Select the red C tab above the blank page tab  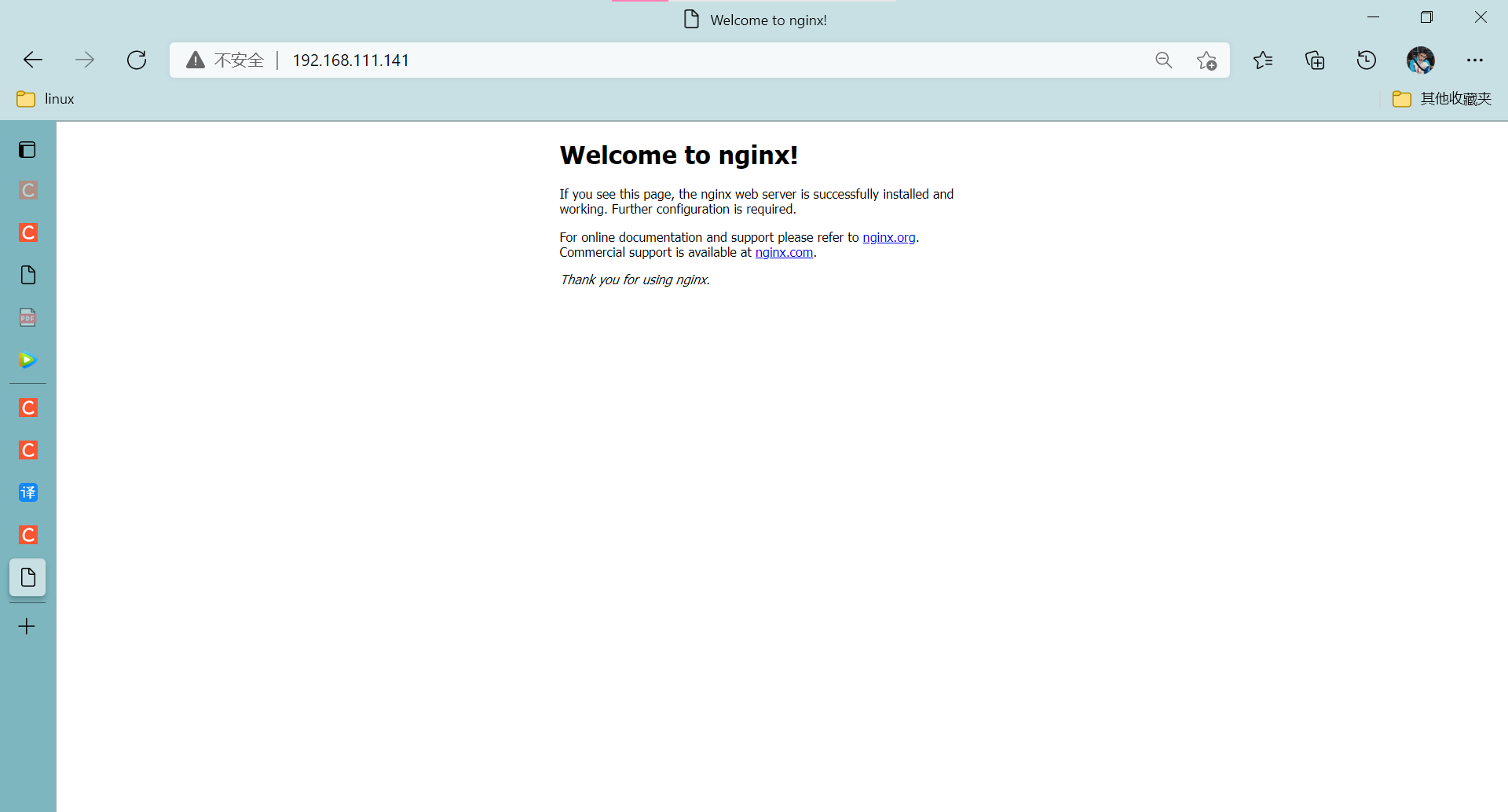(28, 232)
